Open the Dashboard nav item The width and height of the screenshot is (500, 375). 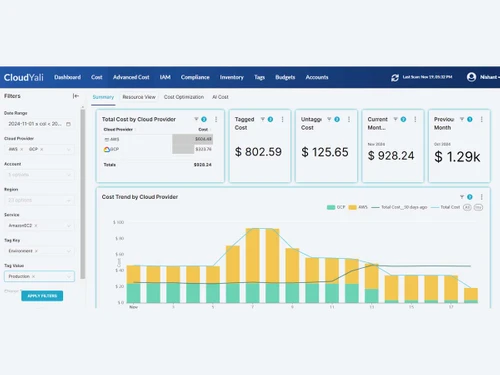[x=67, y=77]
